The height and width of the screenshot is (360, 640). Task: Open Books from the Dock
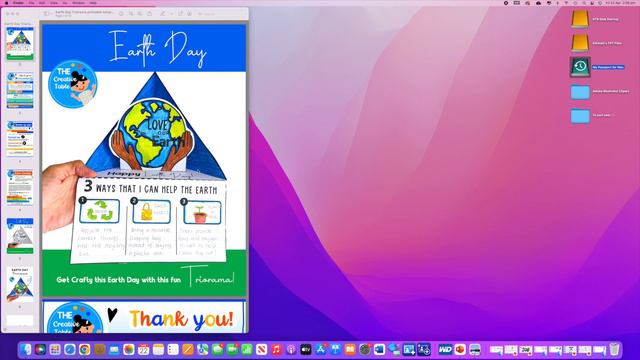(350, 349)
